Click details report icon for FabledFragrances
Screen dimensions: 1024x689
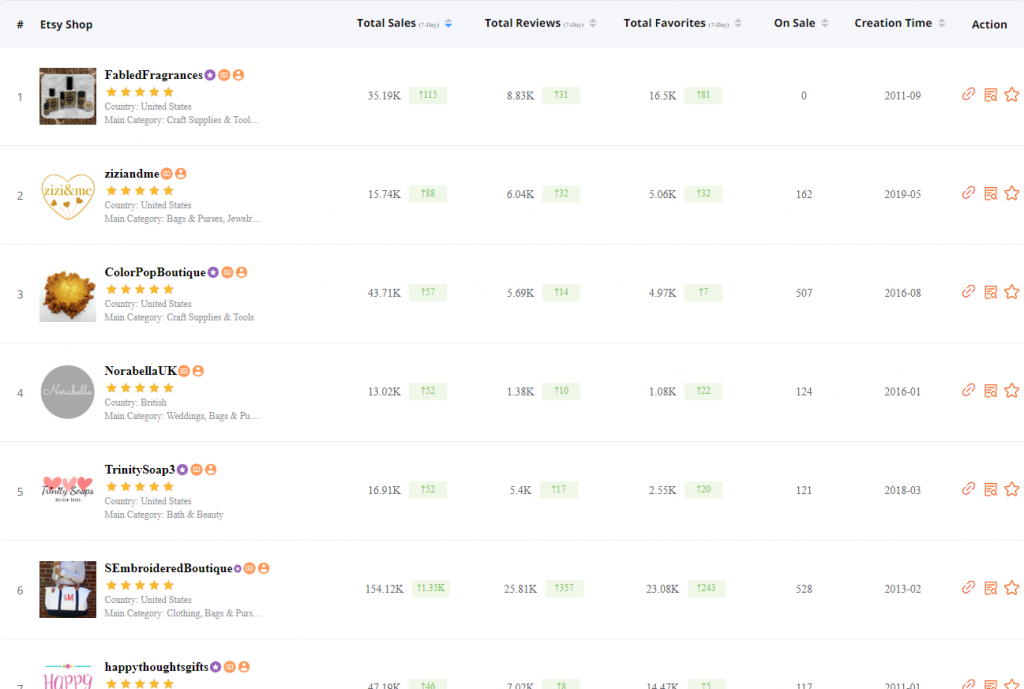point(990,95)
